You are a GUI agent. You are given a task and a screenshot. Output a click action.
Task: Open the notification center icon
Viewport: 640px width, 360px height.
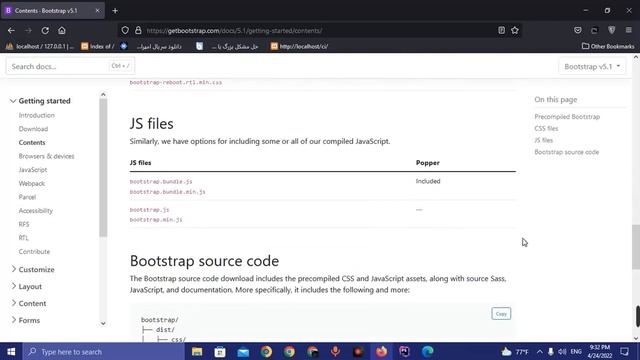(624, 351)
